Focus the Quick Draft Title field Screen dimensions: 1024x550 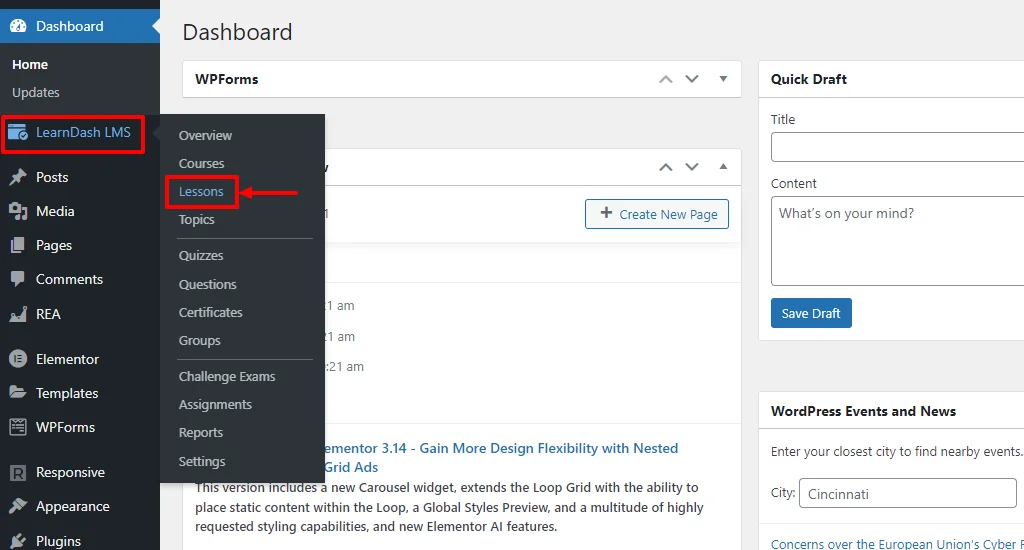(897, 147)
